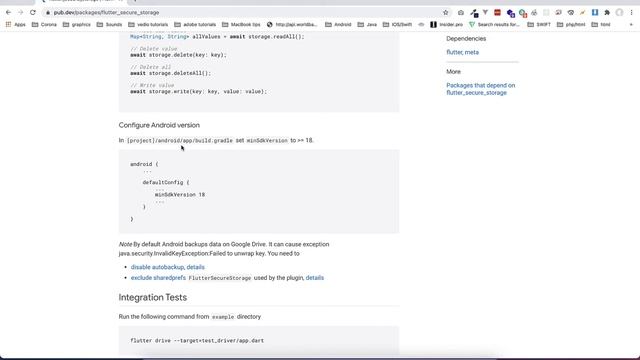Click the minSdkVersion 18 code line

(180, 195)
